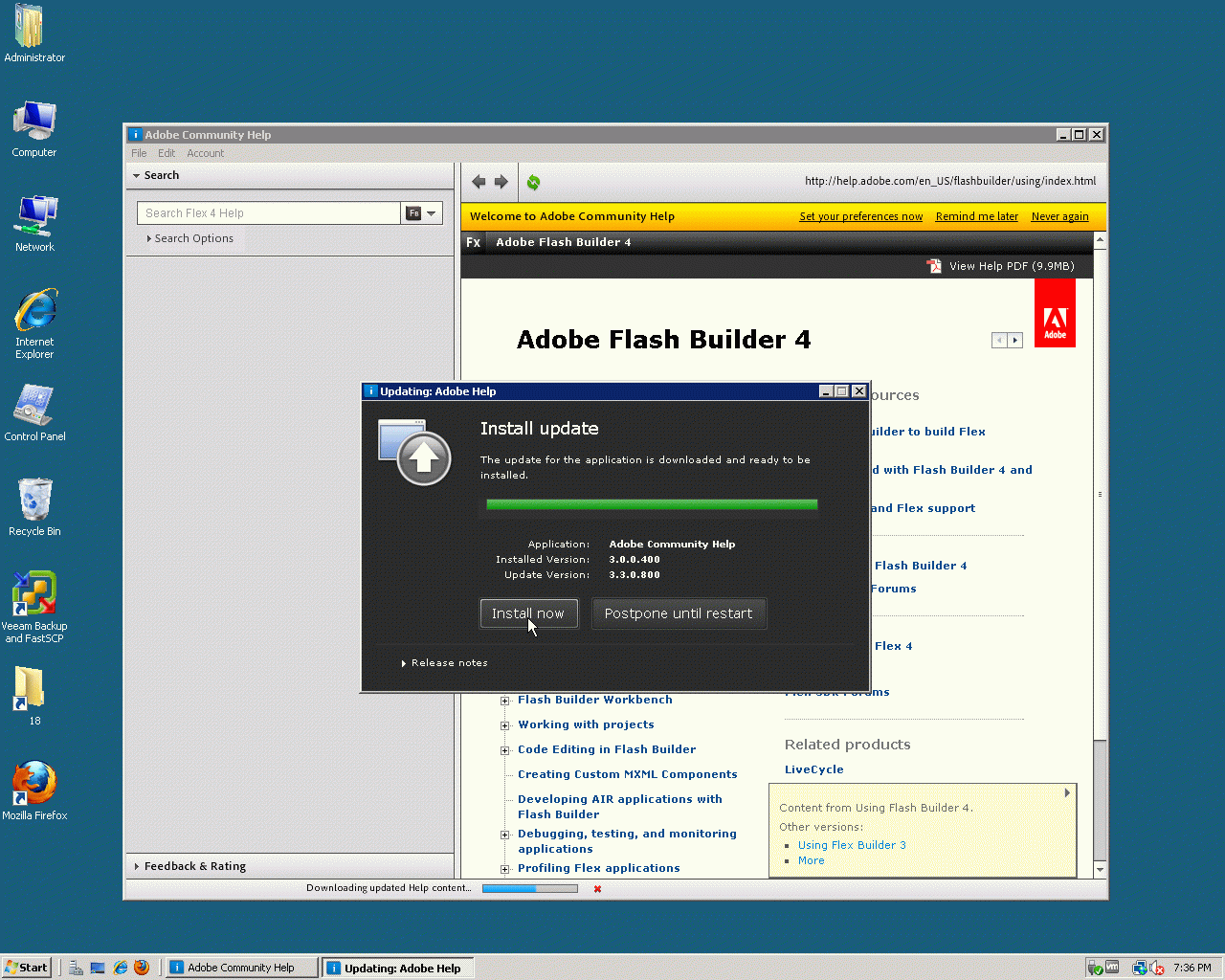Image resolution: width=1225 pixels, height=980 pixels.
Task: Expand Profiling Flex applications tree node
Action: point(505,869)
